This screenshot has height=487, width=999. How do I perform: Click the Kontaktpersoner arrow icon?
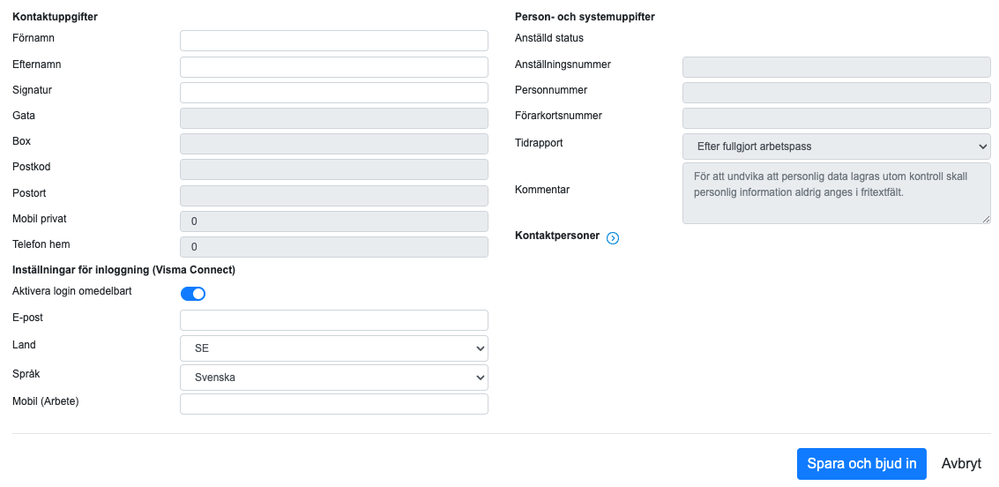[x=613, y=238]
